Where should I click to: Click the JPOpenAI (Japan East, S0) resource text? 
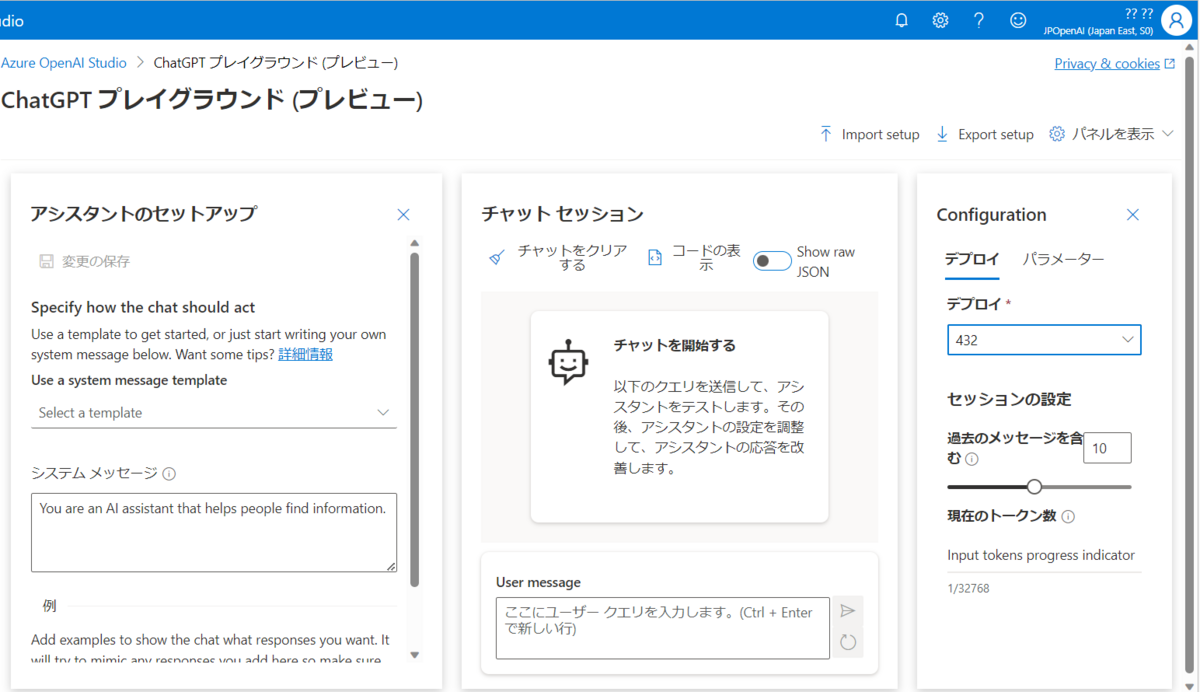[x=1098, y=31]
